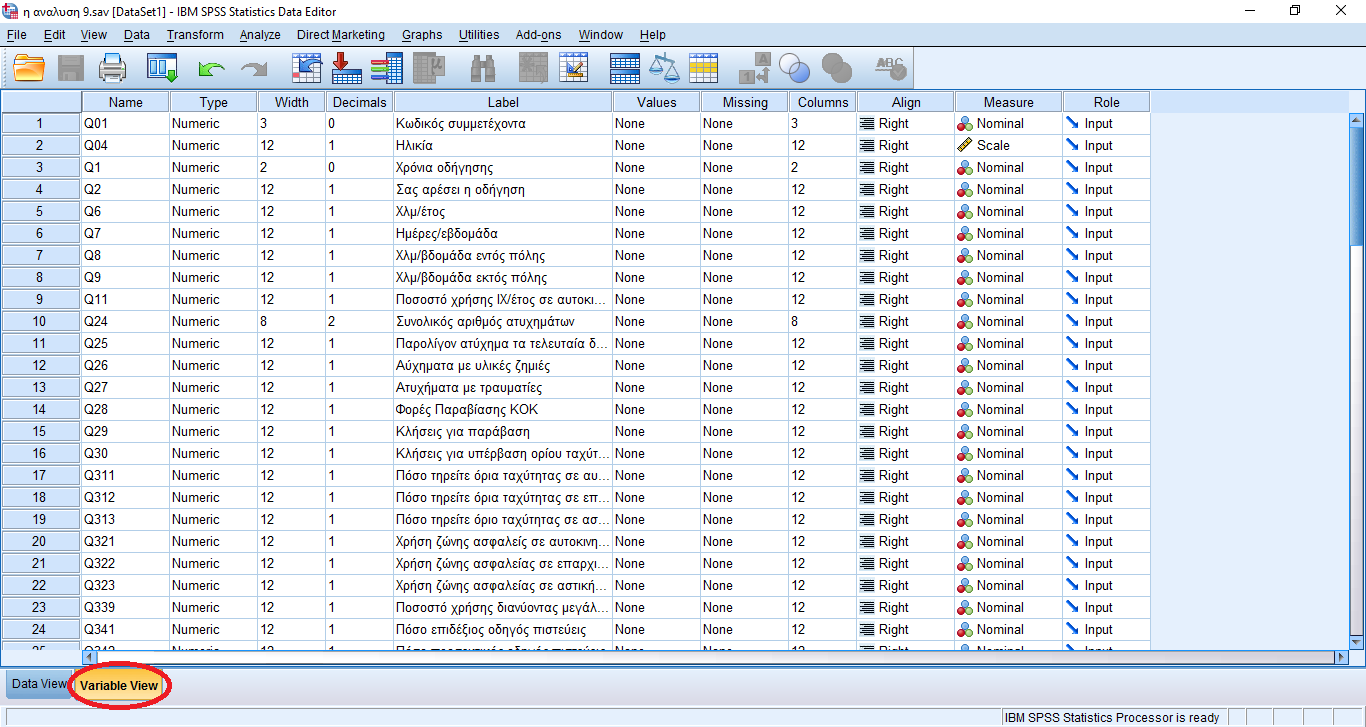Click the Width cell for Q01
The height and width of the screenshot is (727, 1366).
pos(292,124)
